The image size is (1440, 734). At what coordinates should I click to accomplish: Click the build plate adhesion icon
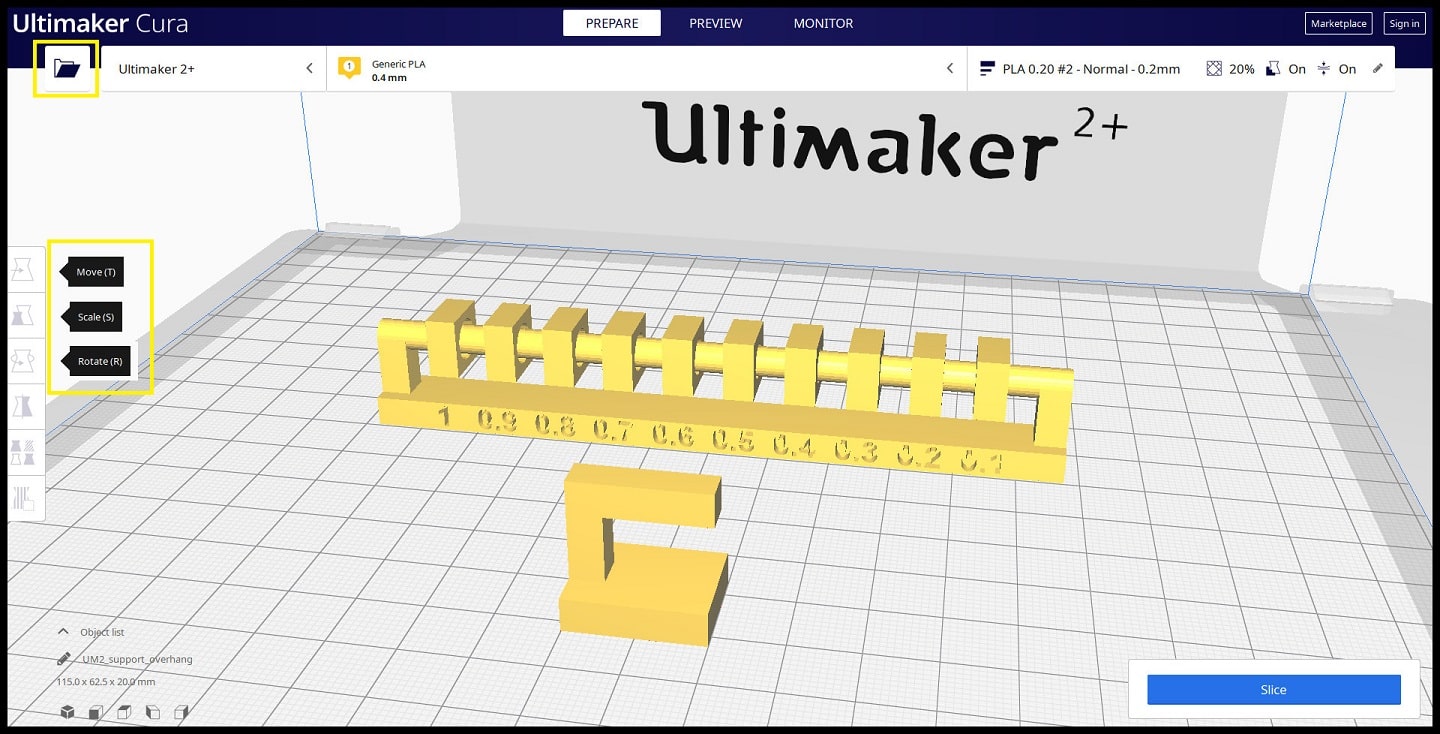pyautogui.click(x=1324, y=69)
